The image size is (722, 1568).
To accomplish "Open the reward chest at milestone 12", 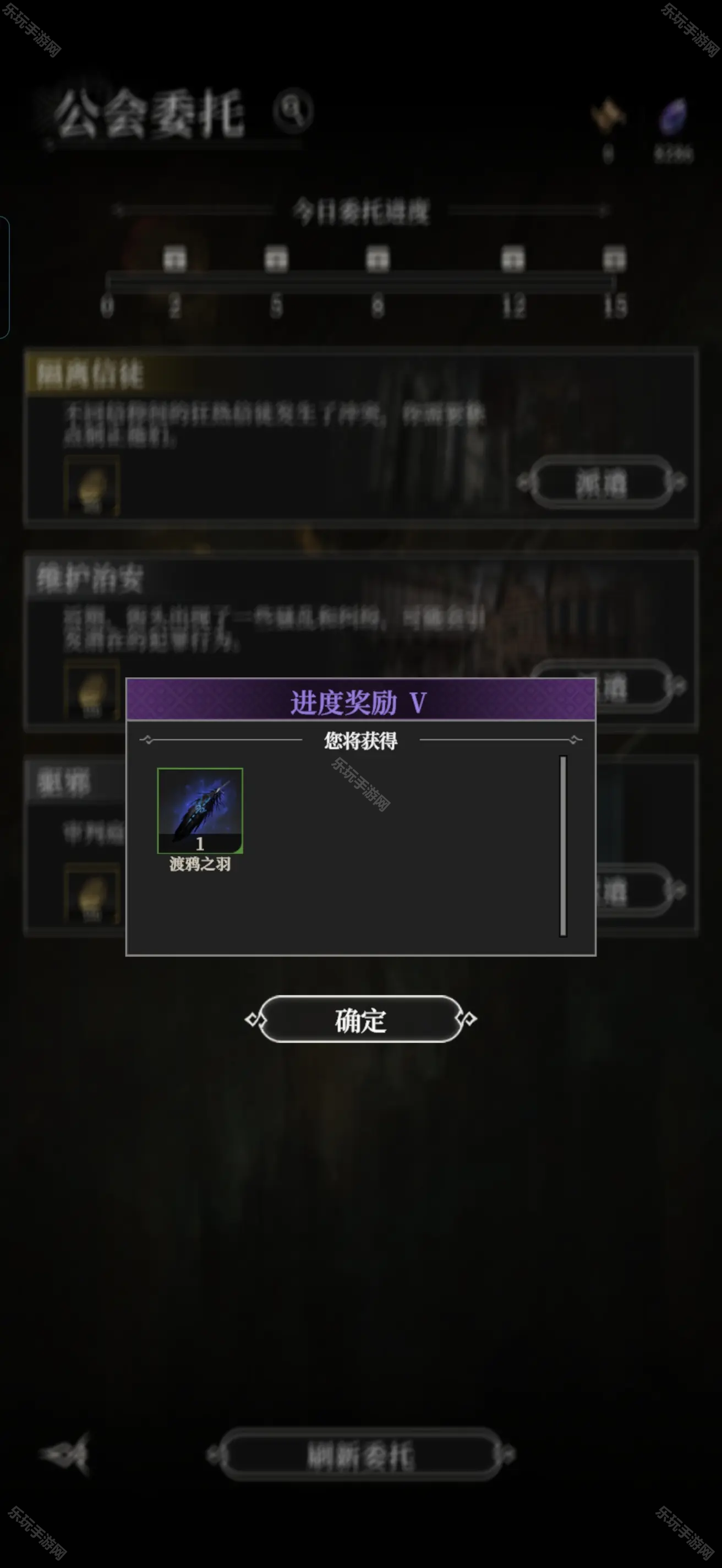I will [x=513, y=259].
